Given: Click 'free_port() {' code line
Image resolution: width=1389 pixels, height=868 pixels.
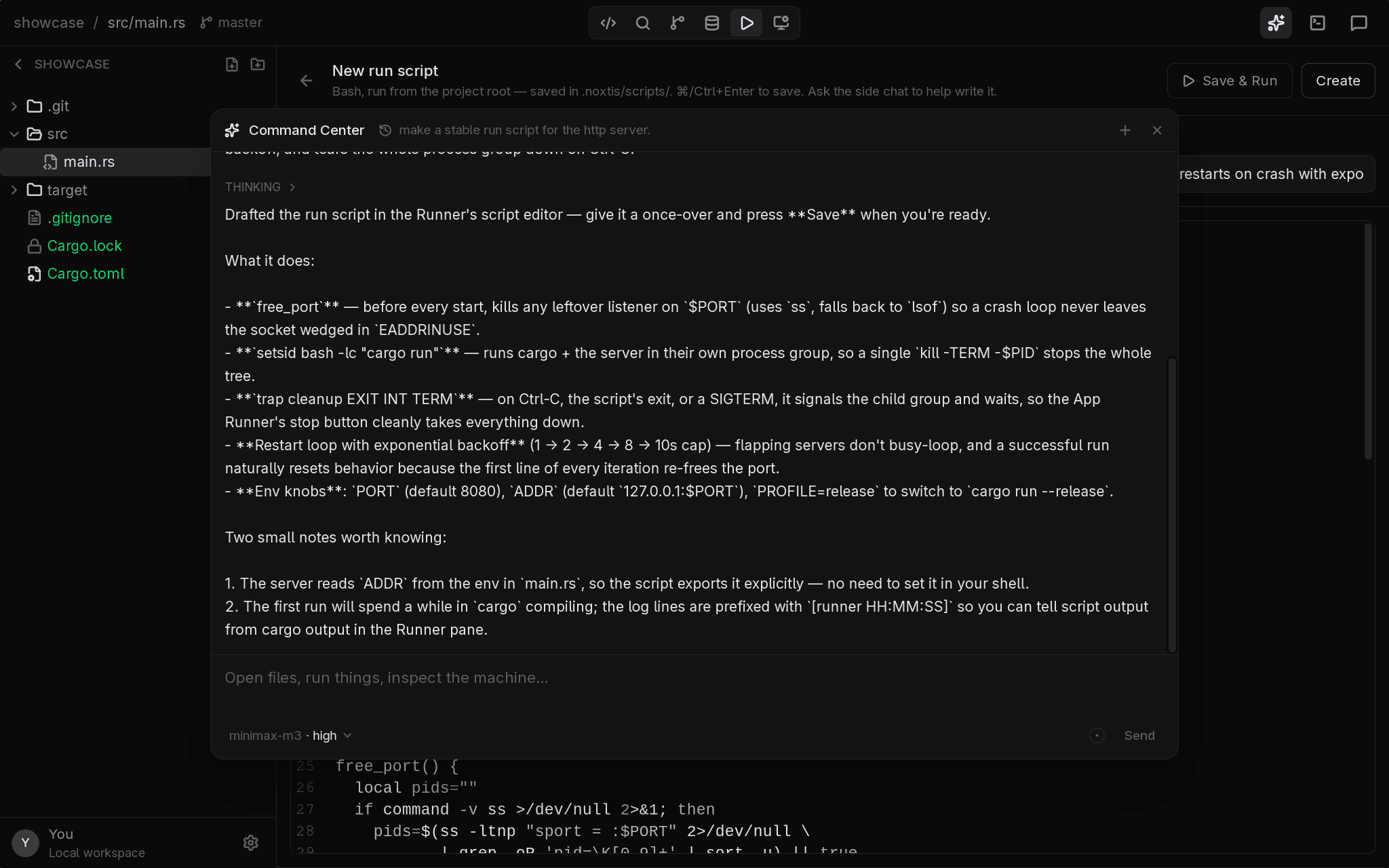Looking at the screenshot, I should pyautogui.click(x=397, y=766).
